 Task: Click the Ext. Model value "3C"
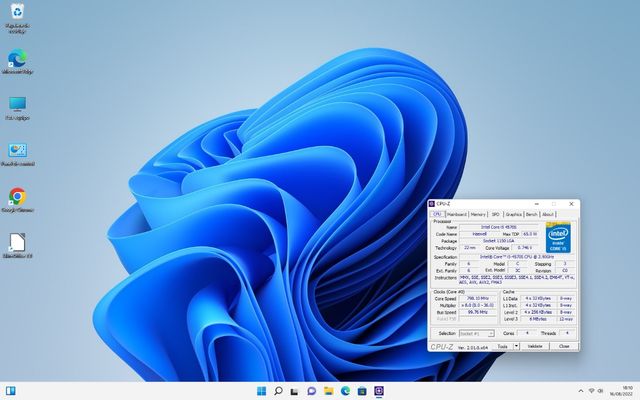click(x=518, y=270)
